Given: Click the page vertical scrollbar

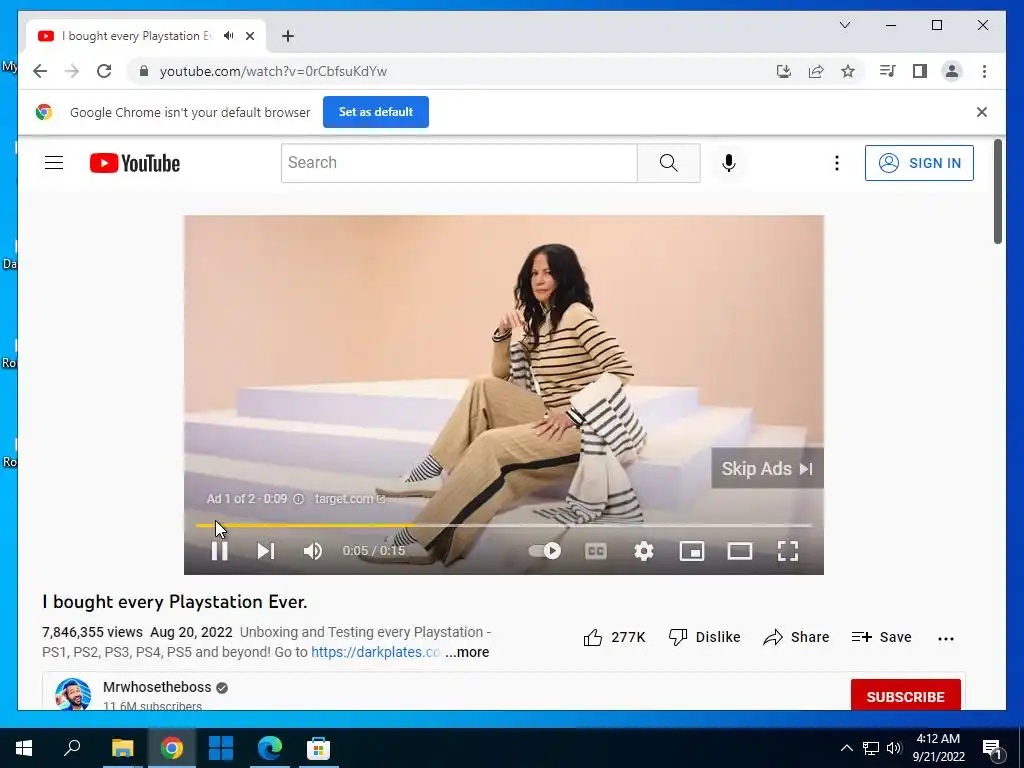Looking at the screenshot, I should point(997,191).
